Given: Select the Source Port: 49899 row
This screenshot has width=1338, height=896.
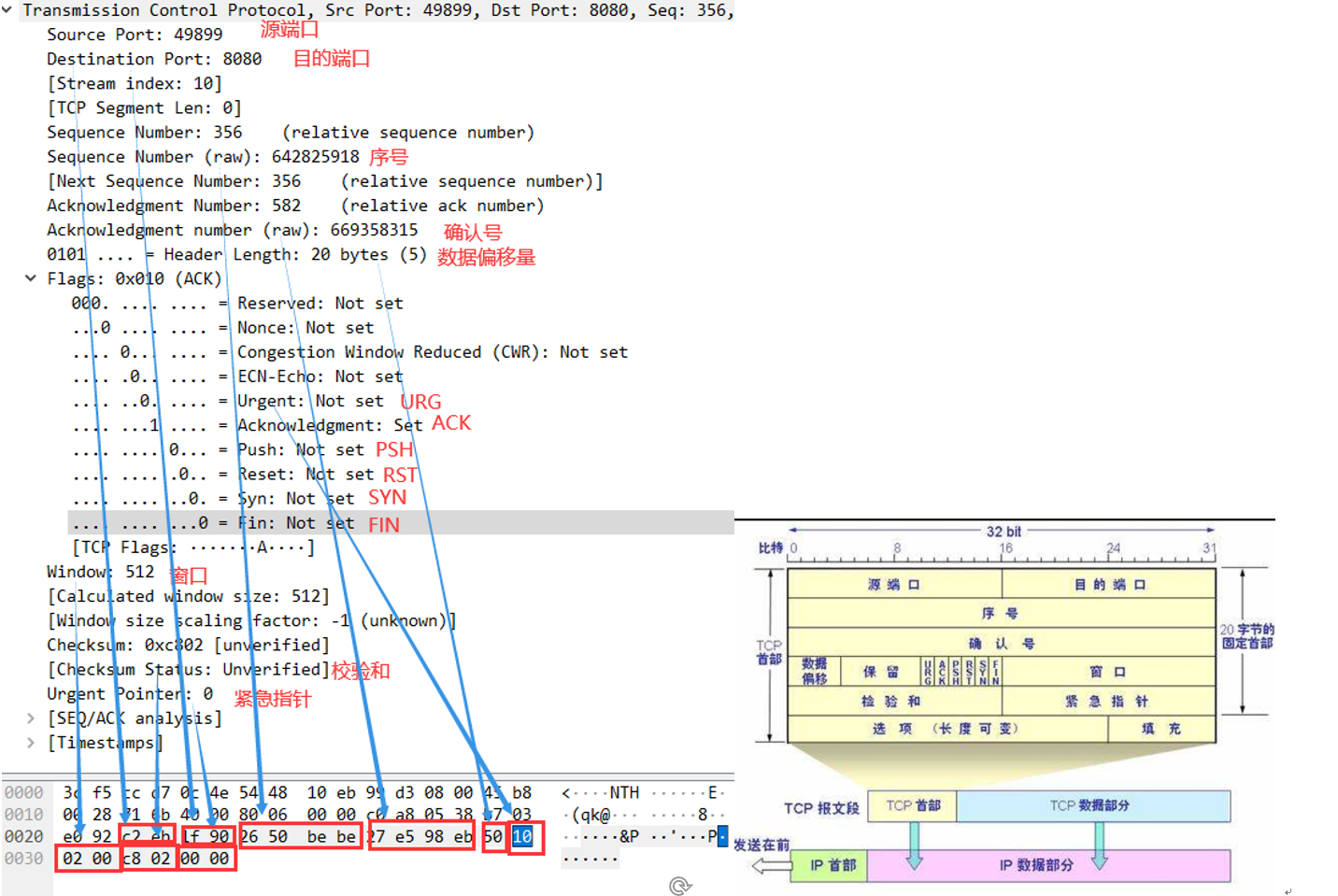Looking at the screenshot, I should 135,35.
